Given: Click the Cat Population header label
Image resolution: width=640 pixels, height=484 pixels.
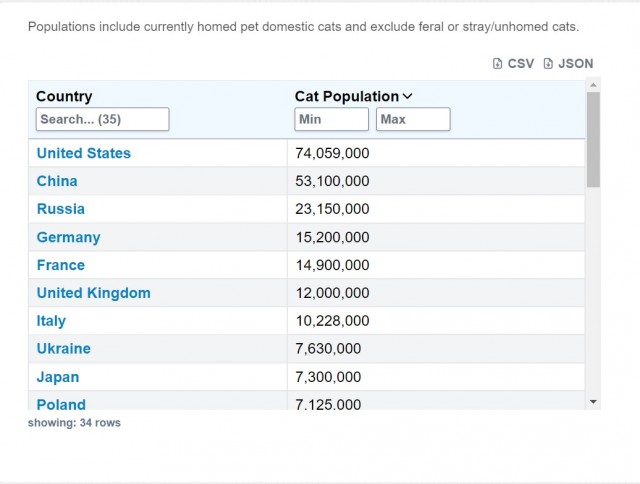Looking at the screenshot, I should click(346, 97).
